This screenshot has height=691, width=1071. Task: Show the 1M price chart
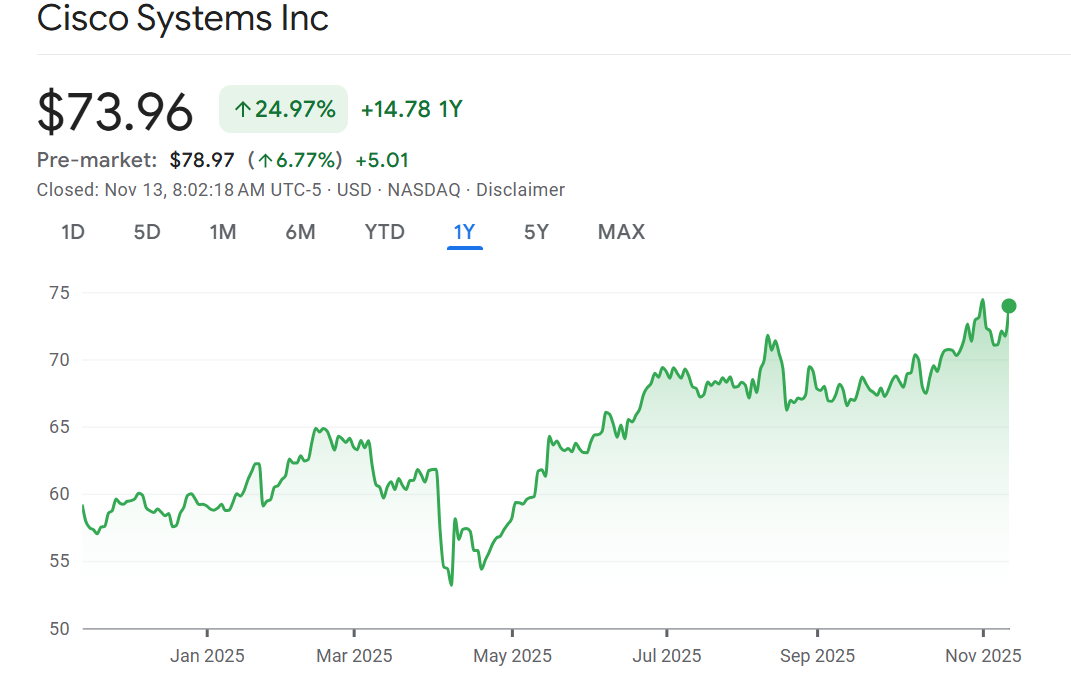pyautogui.click(x=223, y=232)
